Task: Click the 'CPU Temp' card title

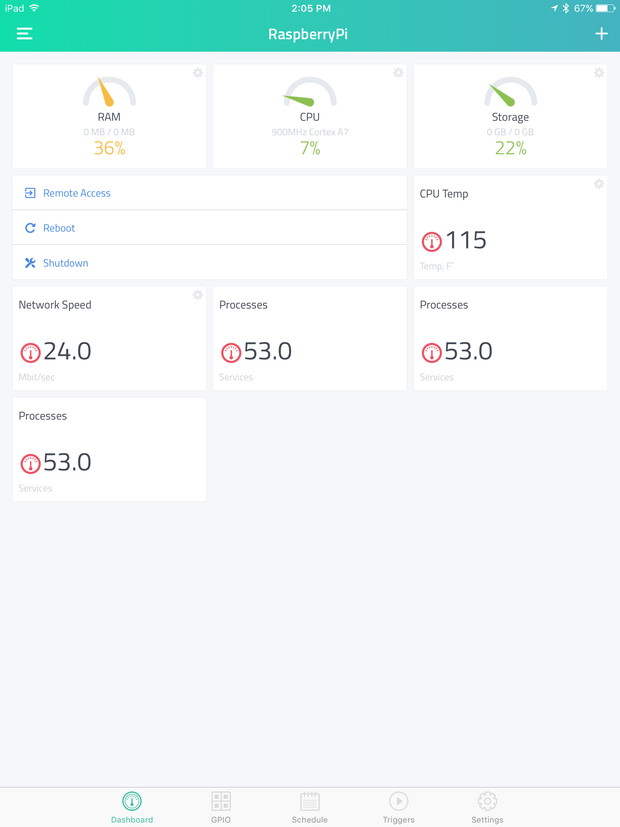Action: (x=444, y=194)
